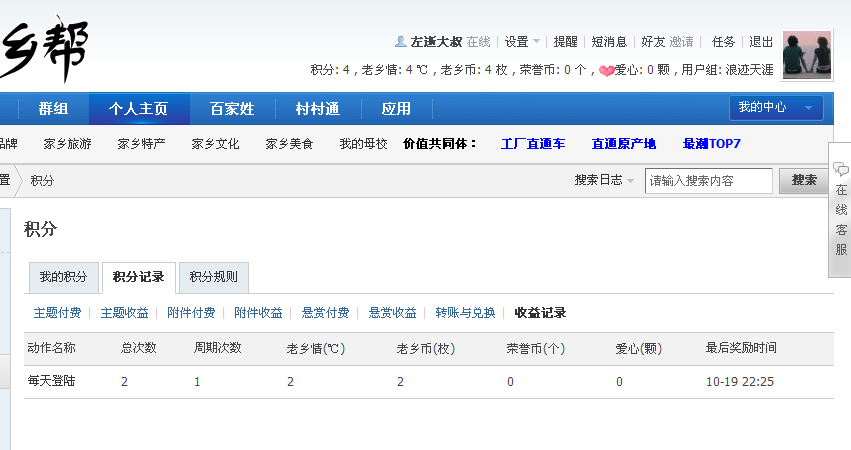Viewport: 851px width, 450px height.
Task: Click the 在线 status link
Action: pos(478,42)
